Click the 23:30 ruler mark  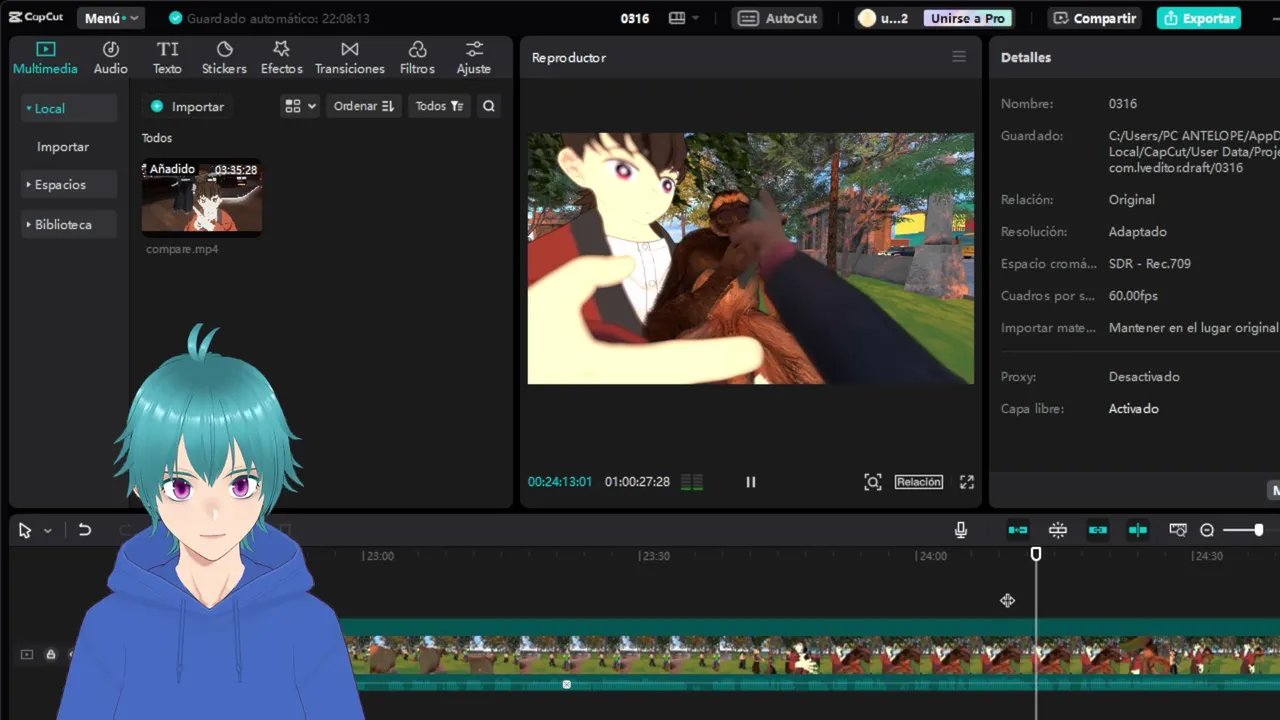655,556
